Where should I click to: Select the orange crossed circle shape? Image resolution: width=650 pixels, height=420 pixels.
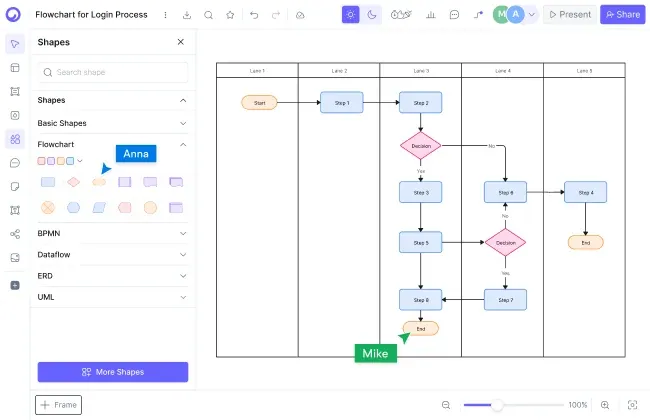coord(48,207)
